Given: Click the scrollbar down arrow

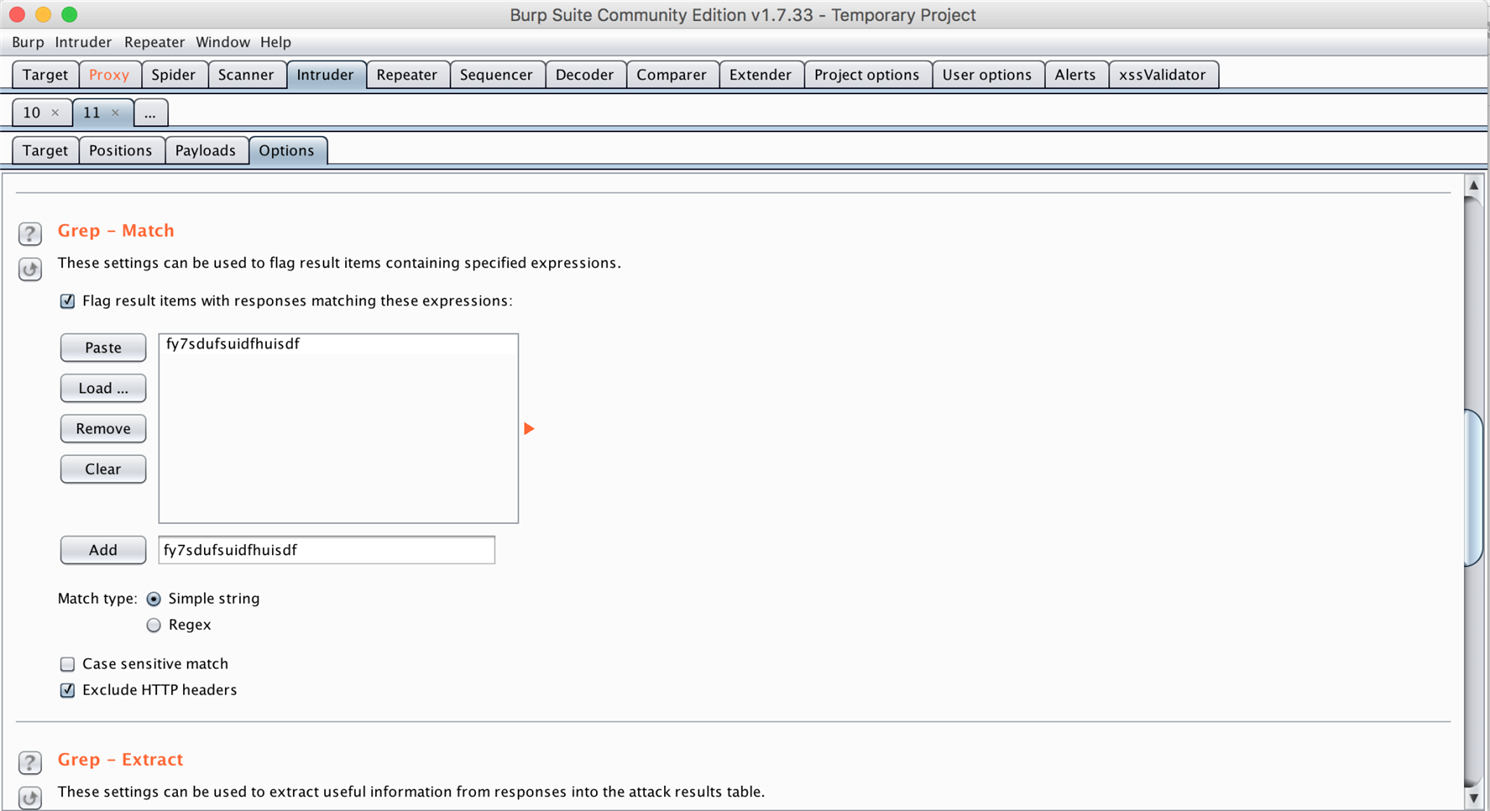Looking at the screenshot, I should [1473, 797].
